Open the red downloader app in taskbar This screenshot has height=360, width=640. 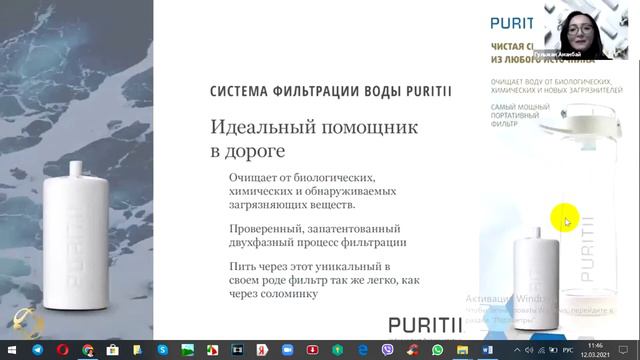tap(313, 350)
